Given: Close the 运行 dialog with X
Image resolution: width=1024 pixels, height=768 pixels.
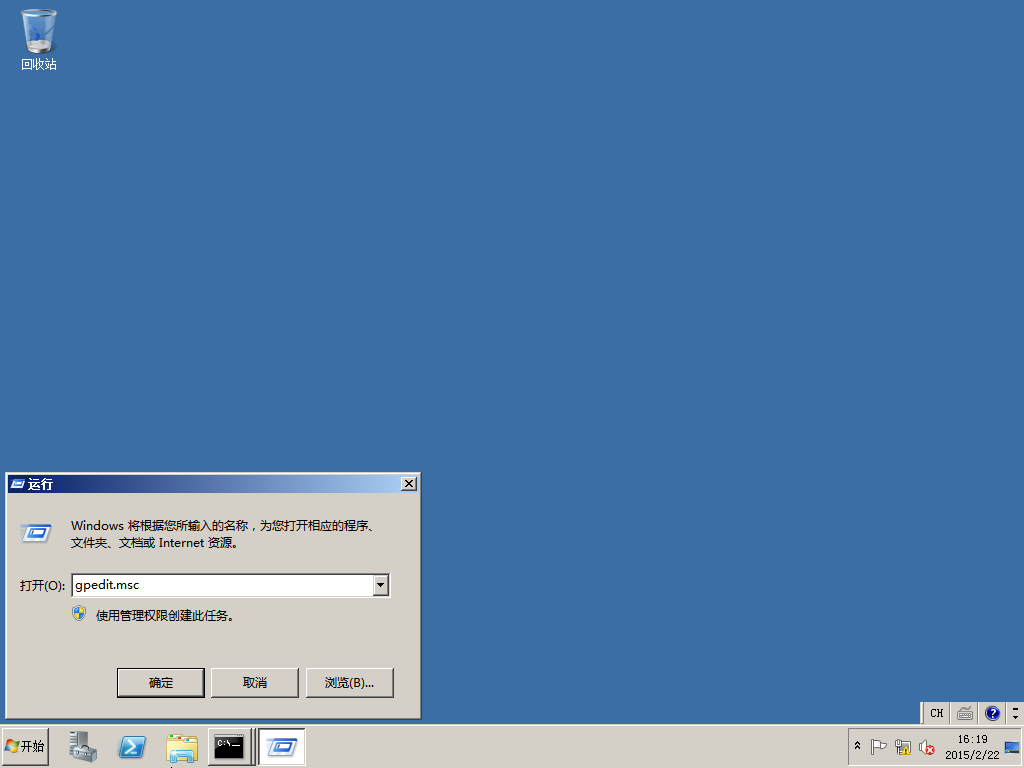Looking at the screenshot, I should tap(409, 483).
